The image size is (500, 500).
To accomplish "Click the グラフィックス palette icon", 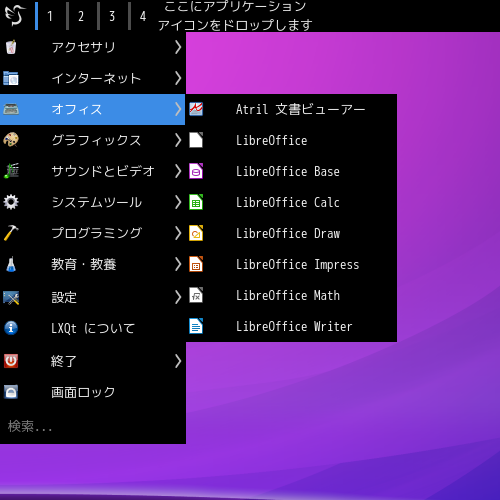I will pos(11,140).
